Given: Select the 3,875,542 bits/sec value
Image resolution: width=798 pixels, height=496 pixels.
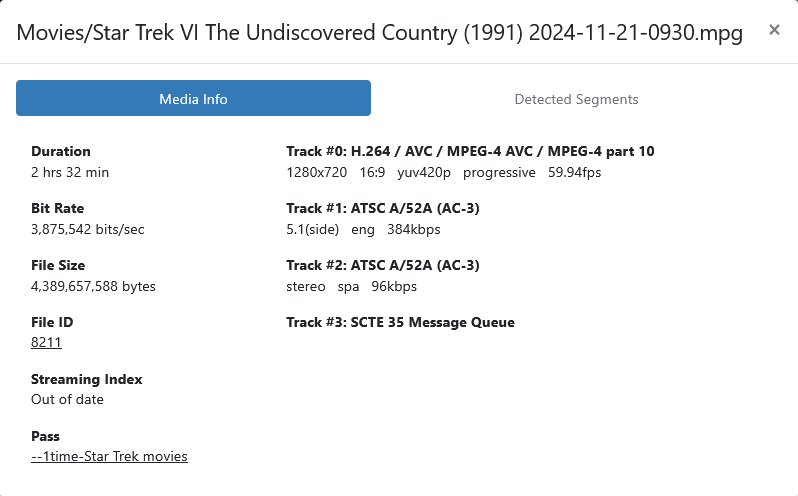Looking at the screenshot, I should coord(88,229).
